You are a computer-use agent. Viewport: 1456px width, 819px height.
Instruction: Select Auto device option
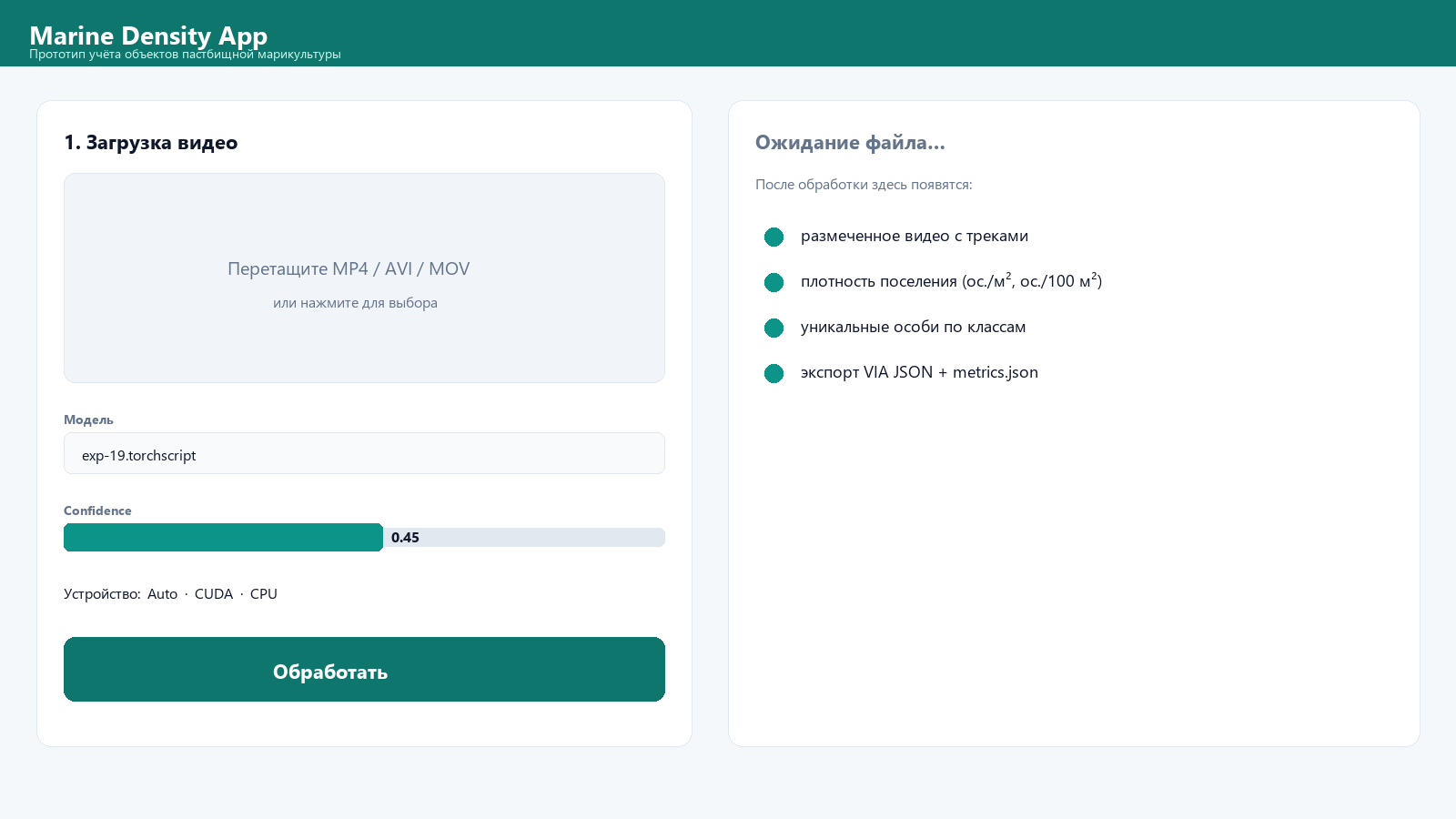162,594
